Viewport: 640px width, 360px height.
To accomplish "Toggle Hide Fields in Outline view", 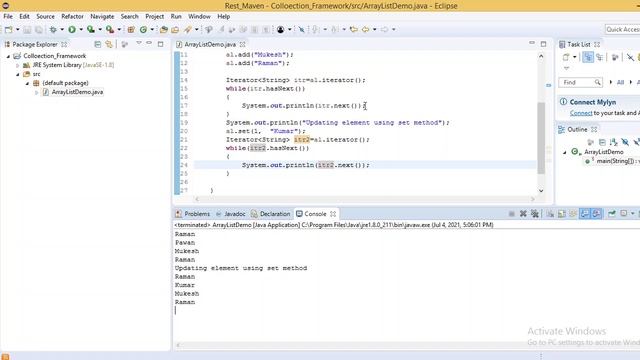I will (x=625, y=142).
